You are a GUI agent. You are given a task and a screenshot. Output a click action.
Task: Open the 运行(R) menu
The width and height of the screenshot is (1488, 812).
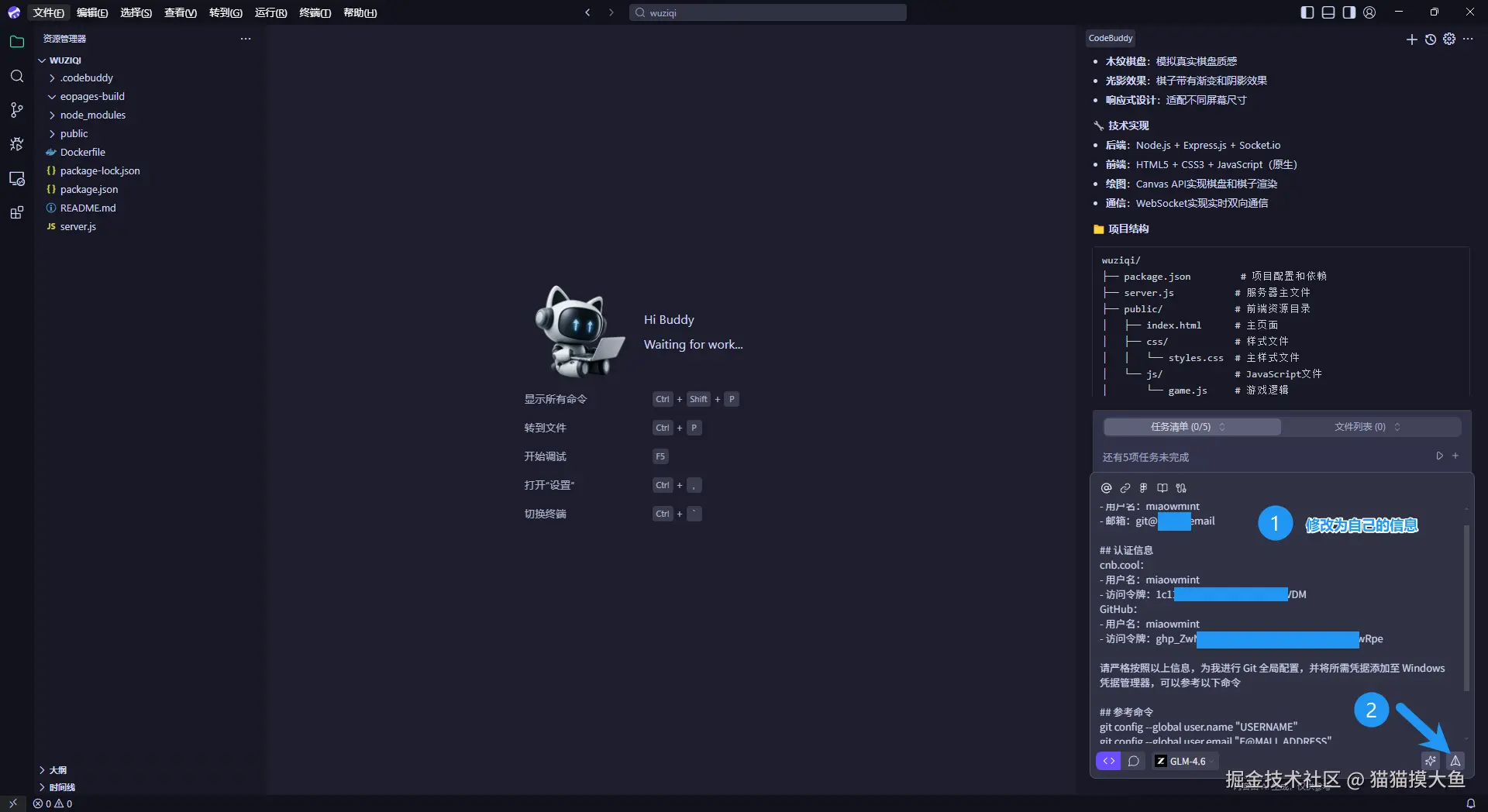pos(270,12)
